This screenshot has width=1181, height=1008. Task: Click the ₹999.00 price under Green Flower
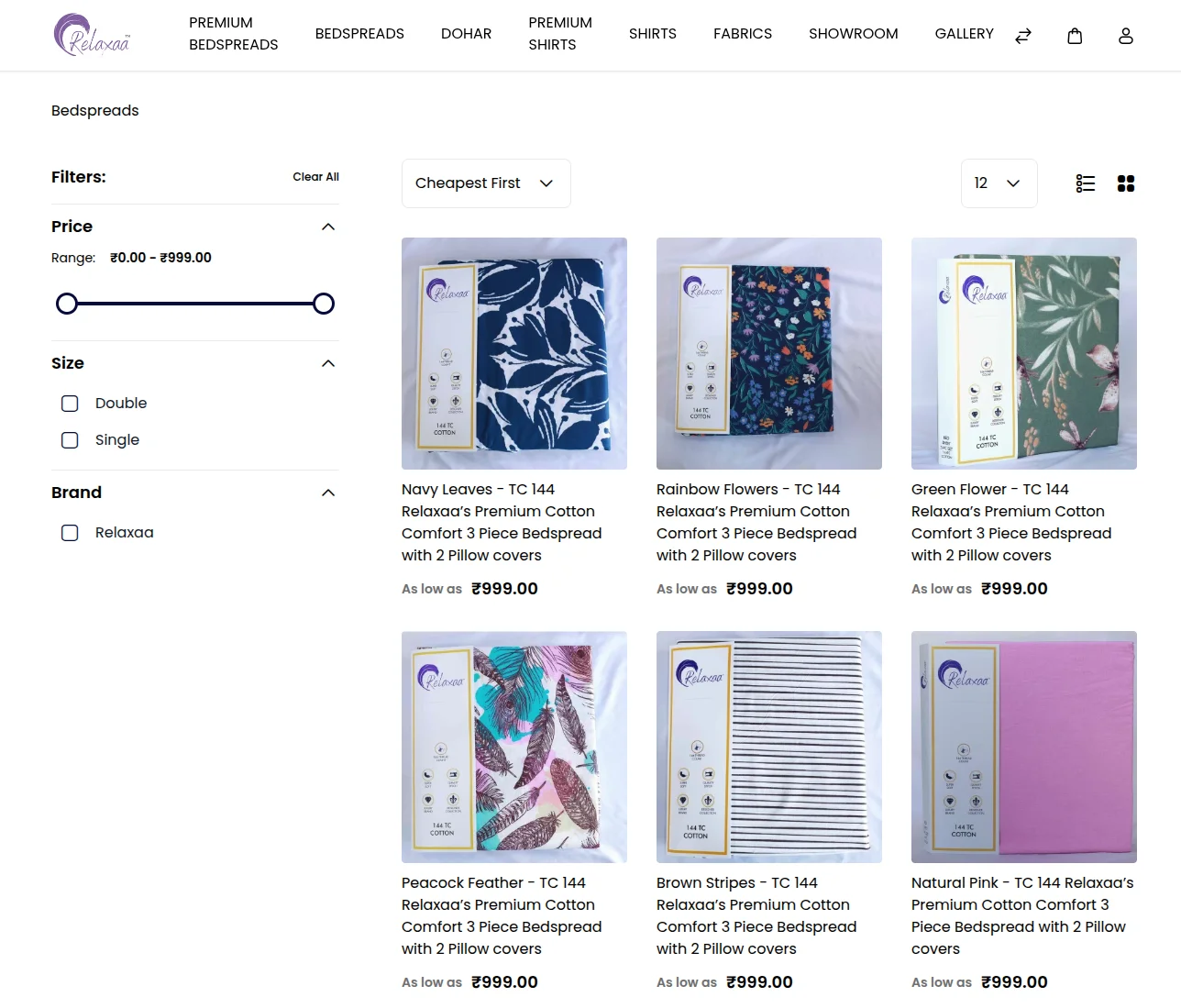[1014, 589]
